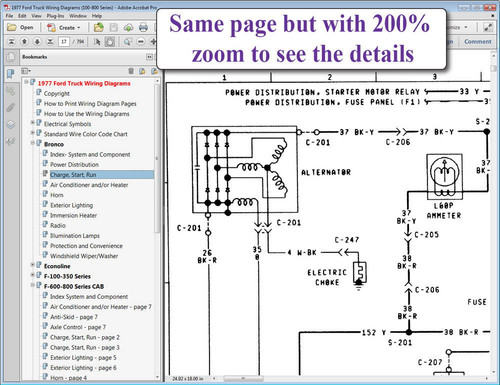
Task: Open the Create dropdown
Action: click(x=64, y=28)
